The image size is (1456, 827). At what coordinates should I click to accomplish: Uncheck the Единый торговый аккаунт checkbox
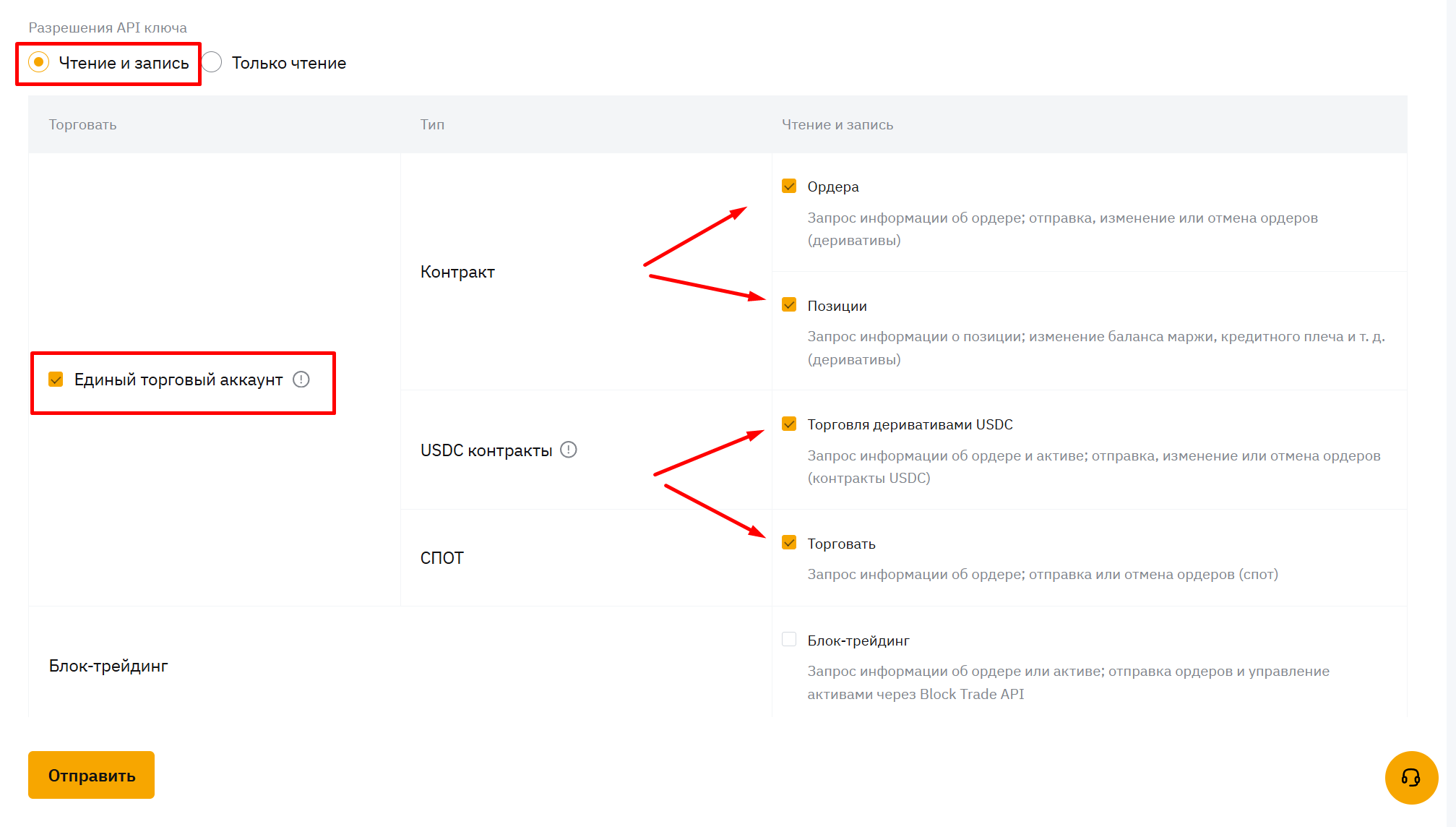(56, 380)
